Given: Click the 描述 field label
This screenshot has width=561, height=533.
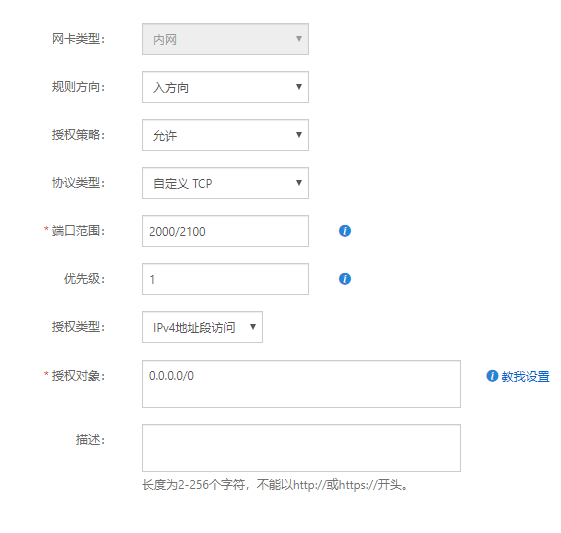Looking at the screenshot, I should click(x=90, y=440).
